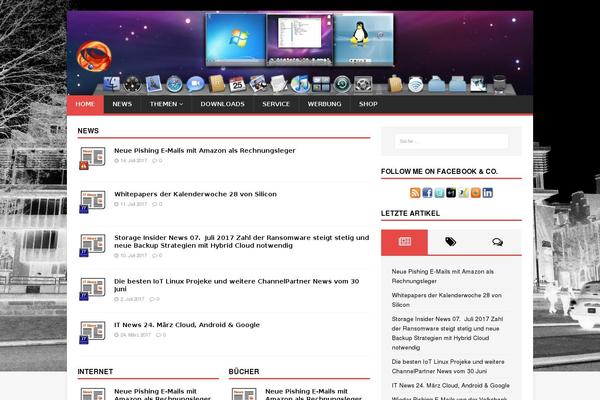The image size is (600, 400).
Task: Open the News section heading
Action: click(88, 131)
